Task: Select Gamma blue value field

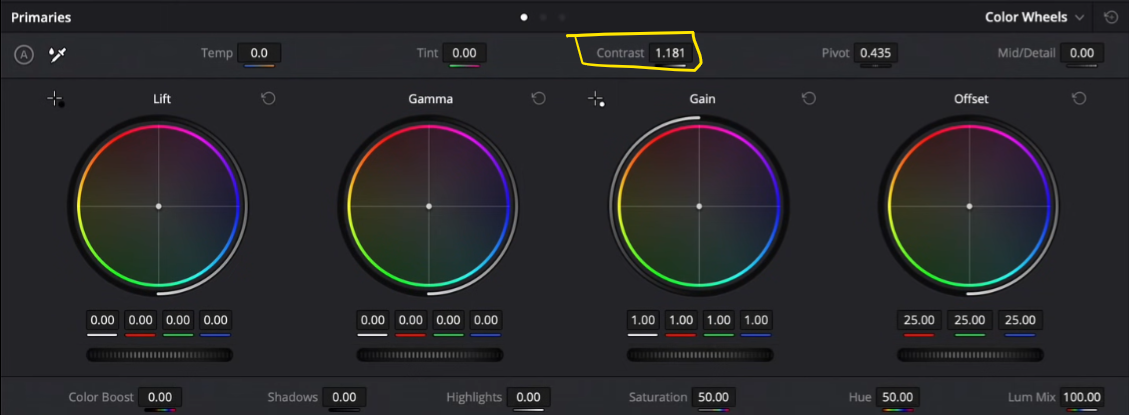Action: (486, 321)
